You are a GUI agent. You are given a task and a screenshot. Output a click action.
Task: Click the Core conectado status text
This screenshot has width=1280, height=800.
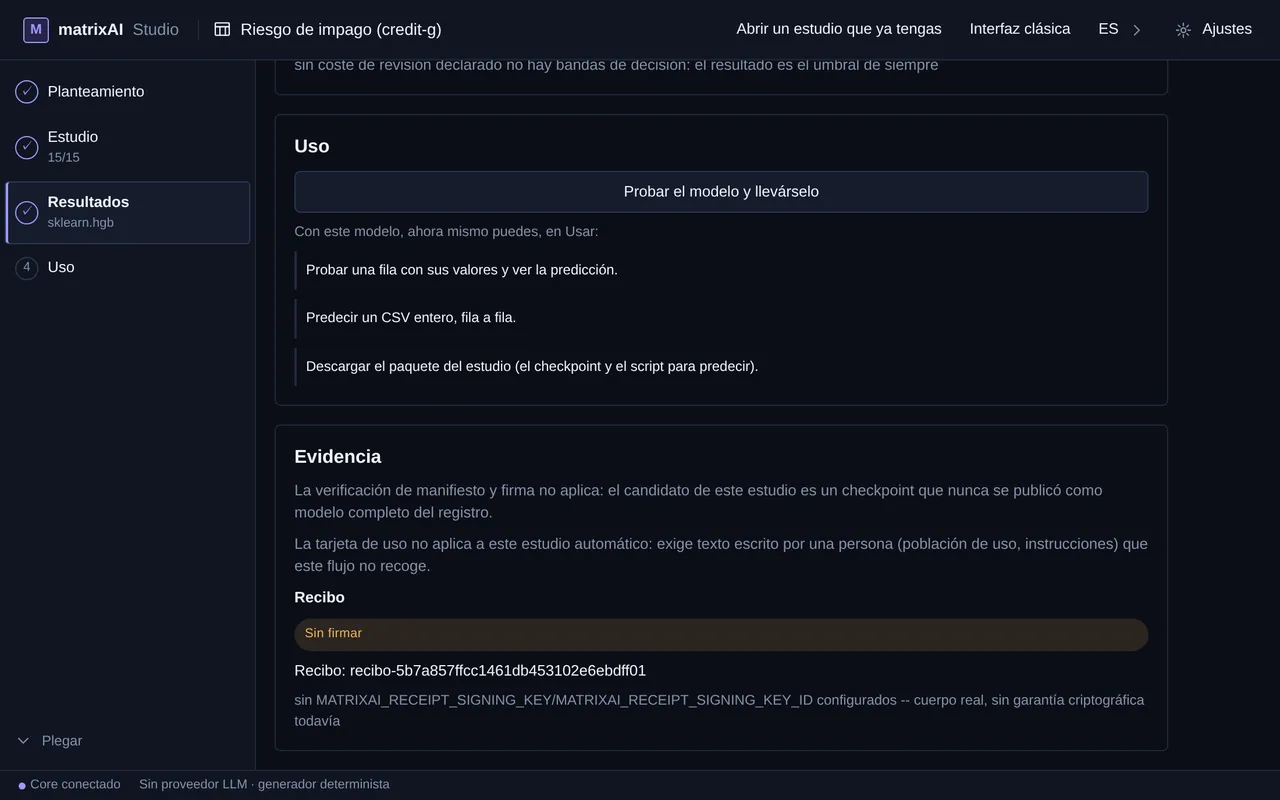tap(75, 785)
